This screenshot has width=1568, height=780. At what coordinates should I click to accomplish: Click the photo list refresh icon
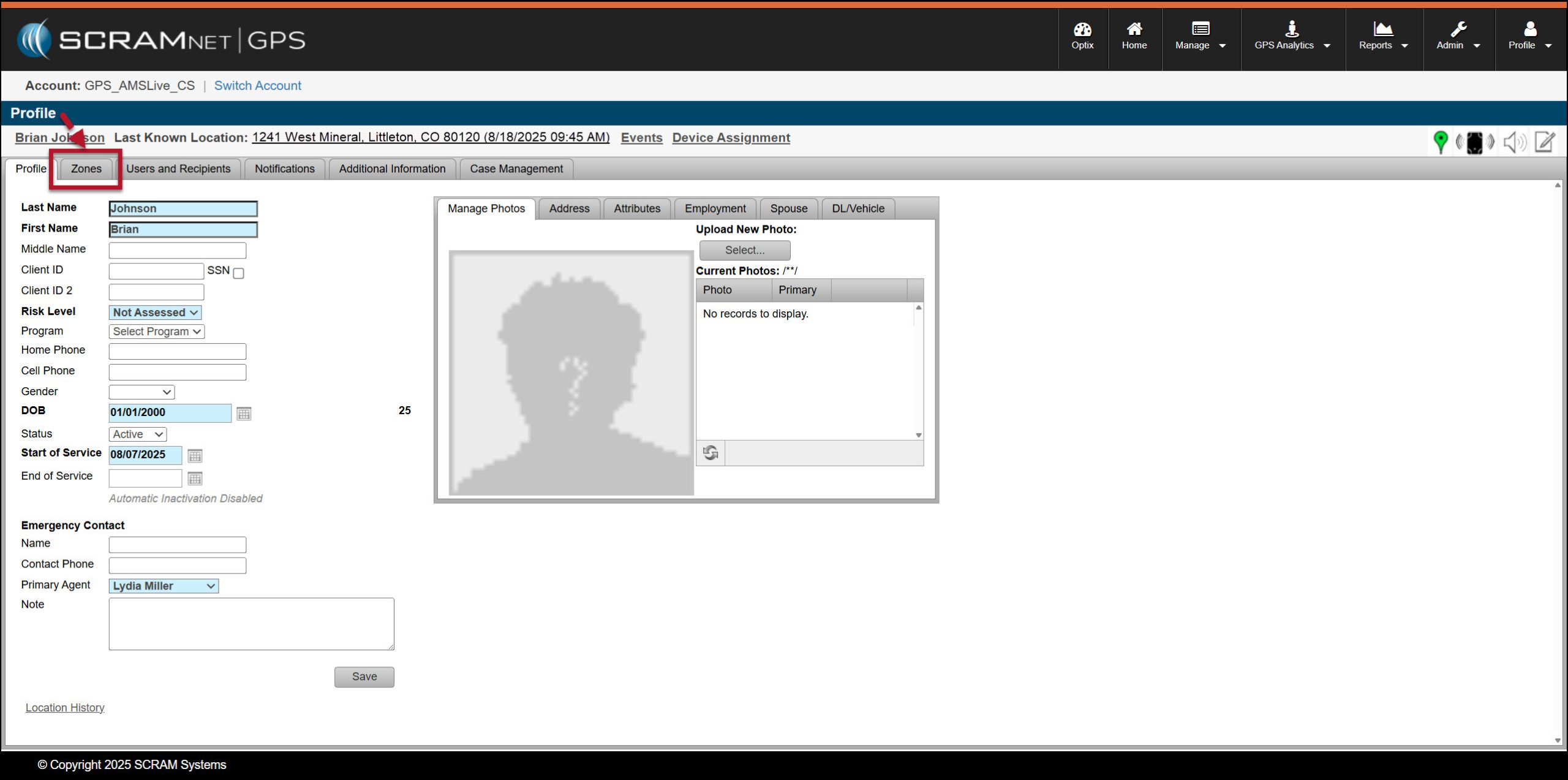(710, 453)
